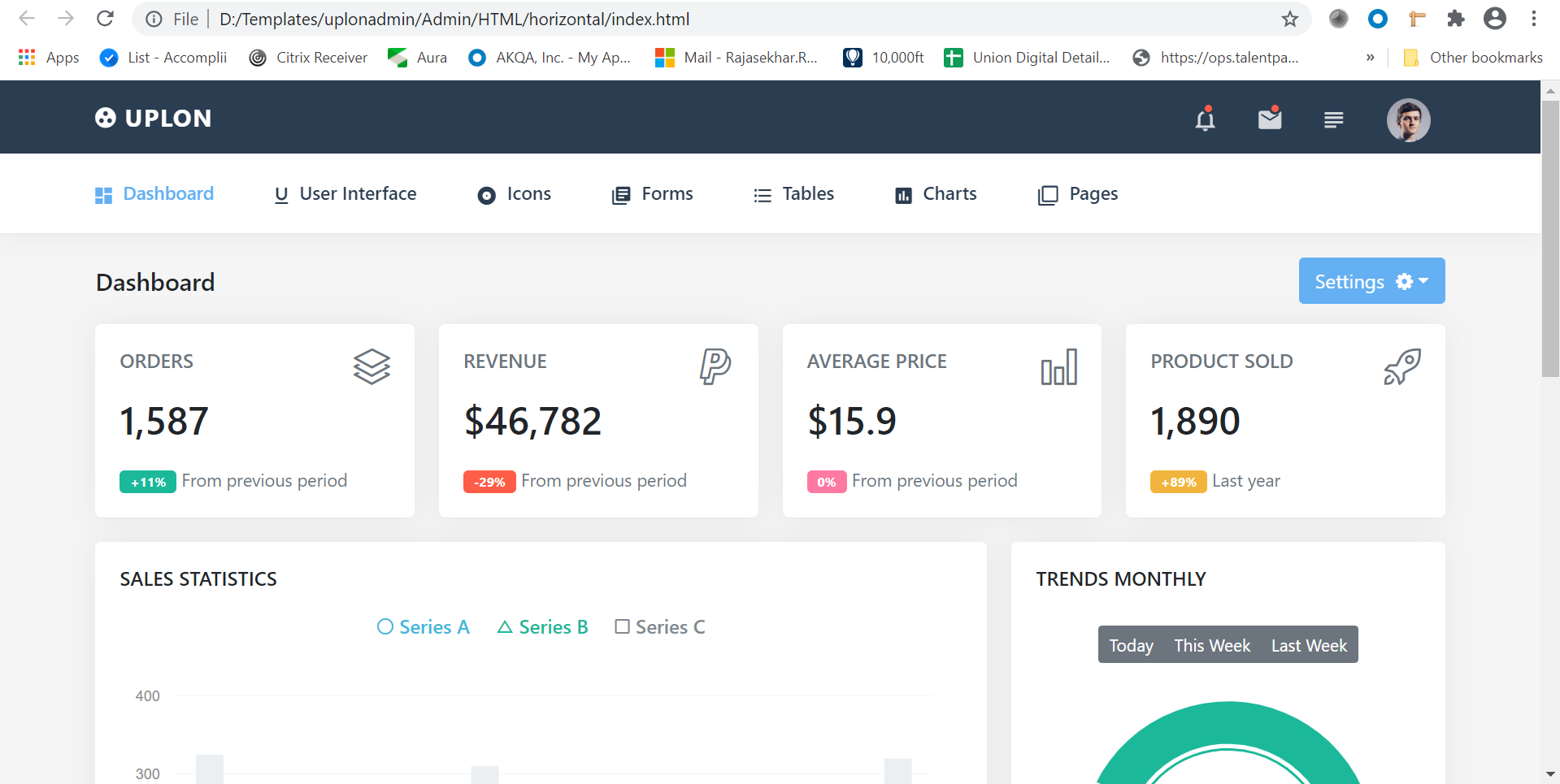Viewport: 1560px width, 784px height.
Task: Toggle Series B in chart legend
Action: point(542,627)
